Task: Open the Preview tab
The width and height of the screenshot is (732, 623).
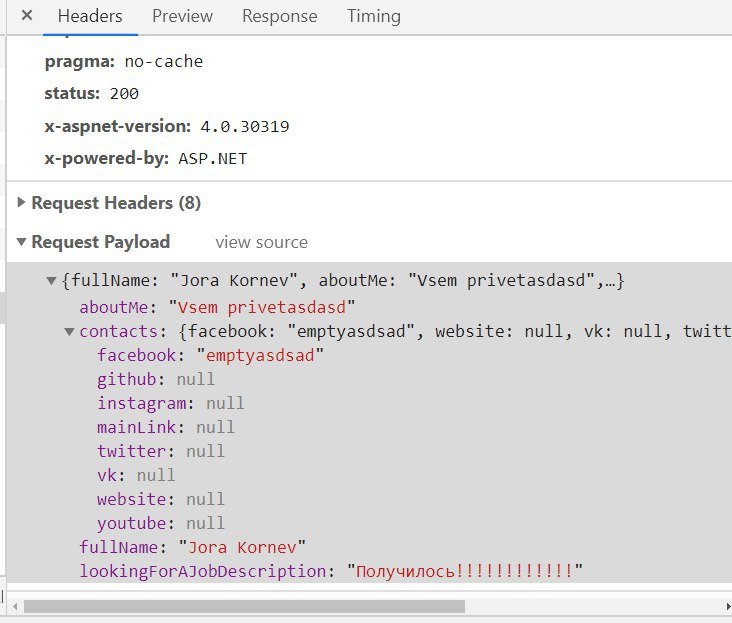Action: 182,16
